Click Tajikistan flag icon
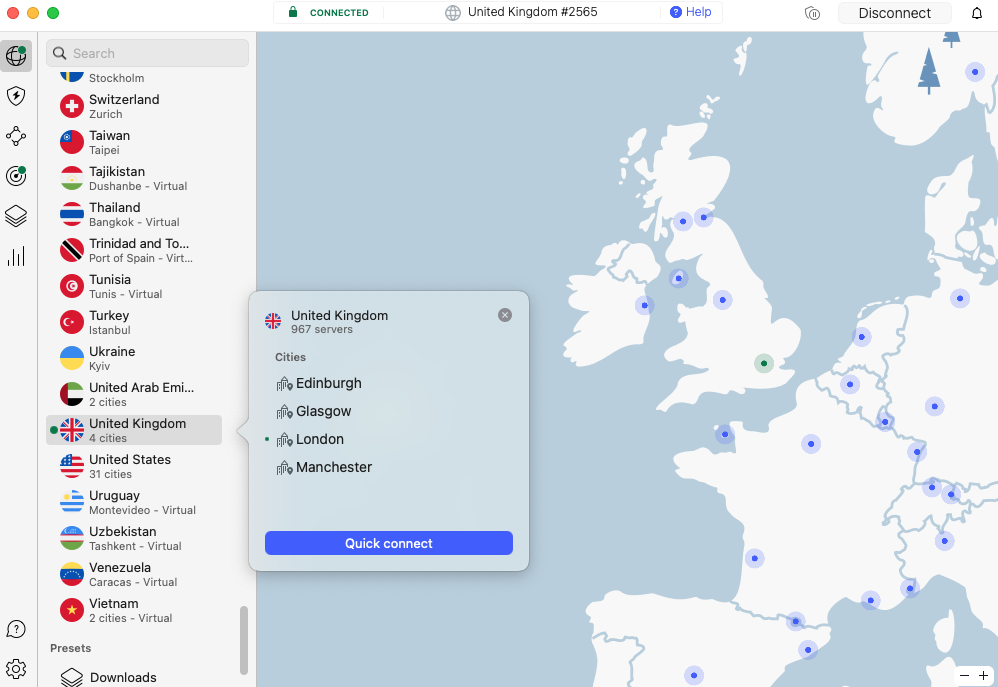 coord(72,178)
